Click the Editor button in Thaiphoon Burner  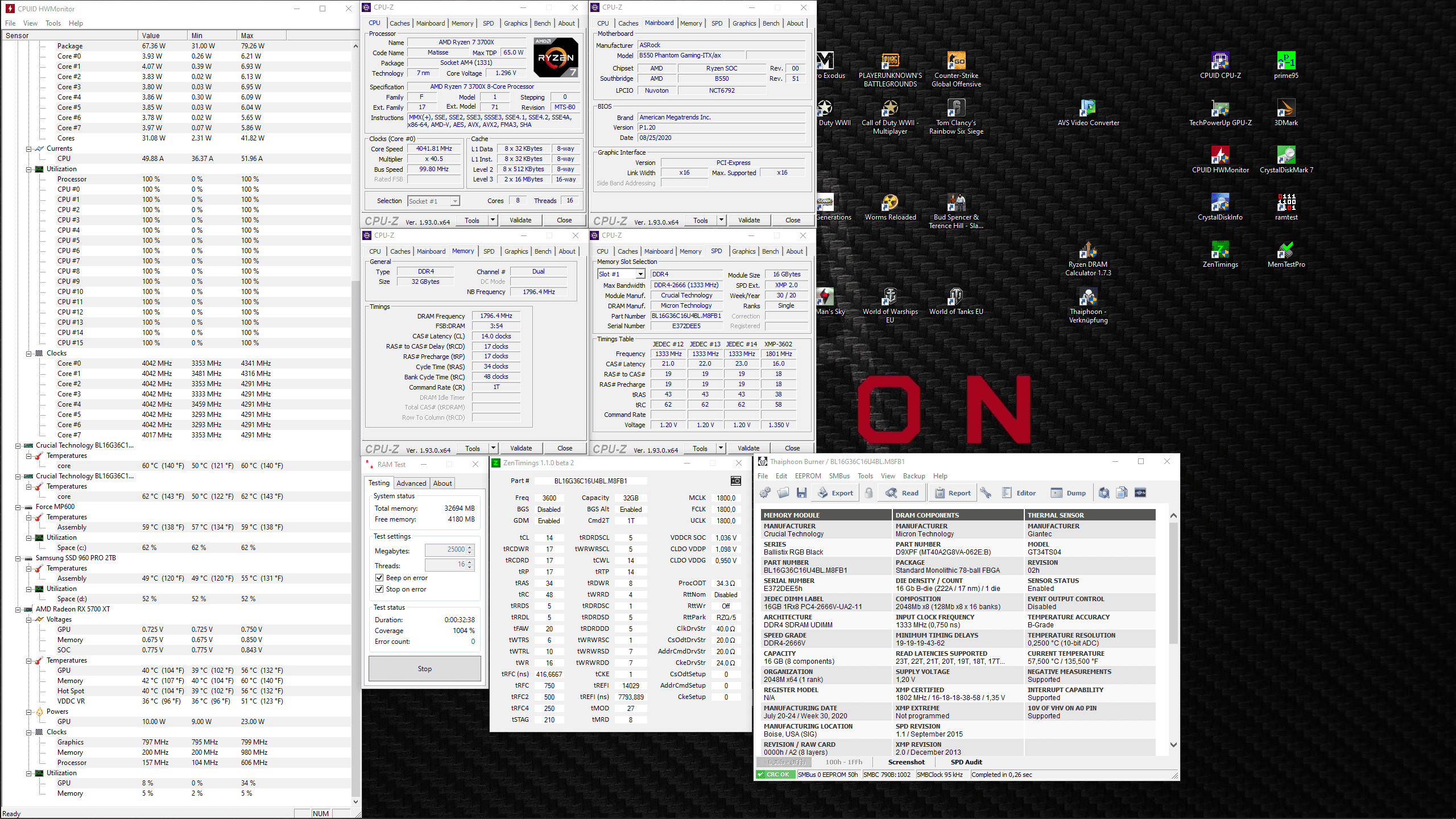(x=1019, y=493)
